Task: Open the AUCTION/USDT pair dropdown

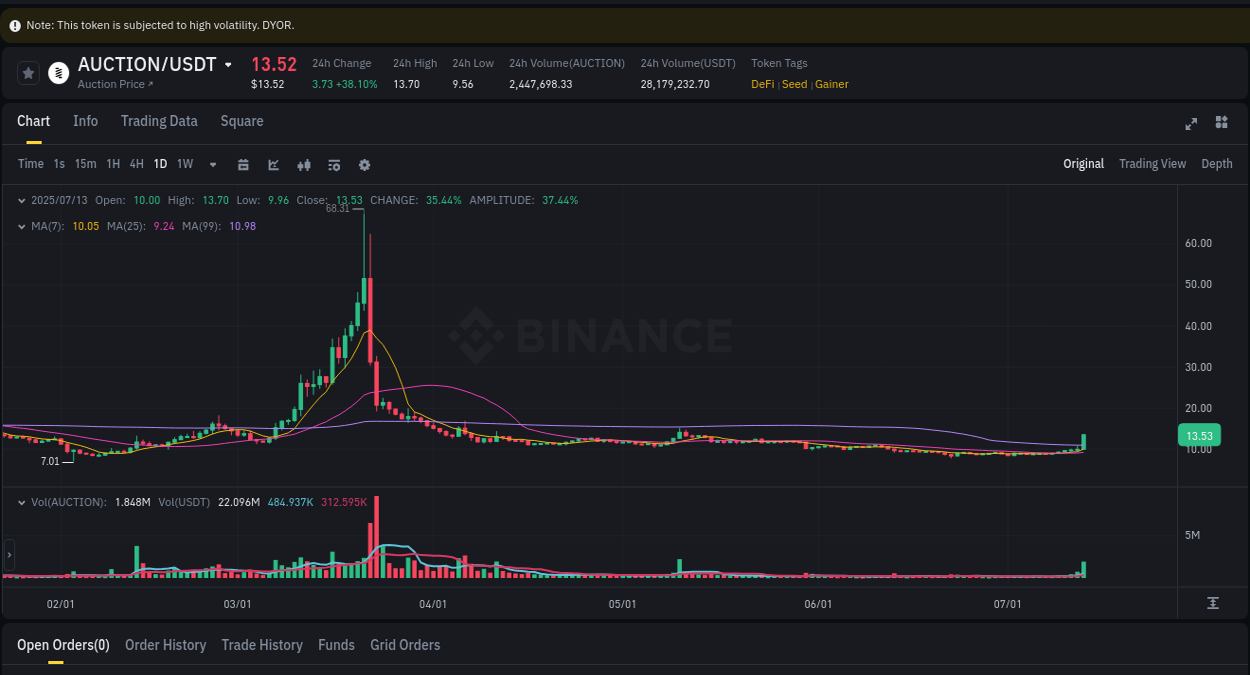Action: 229,64
